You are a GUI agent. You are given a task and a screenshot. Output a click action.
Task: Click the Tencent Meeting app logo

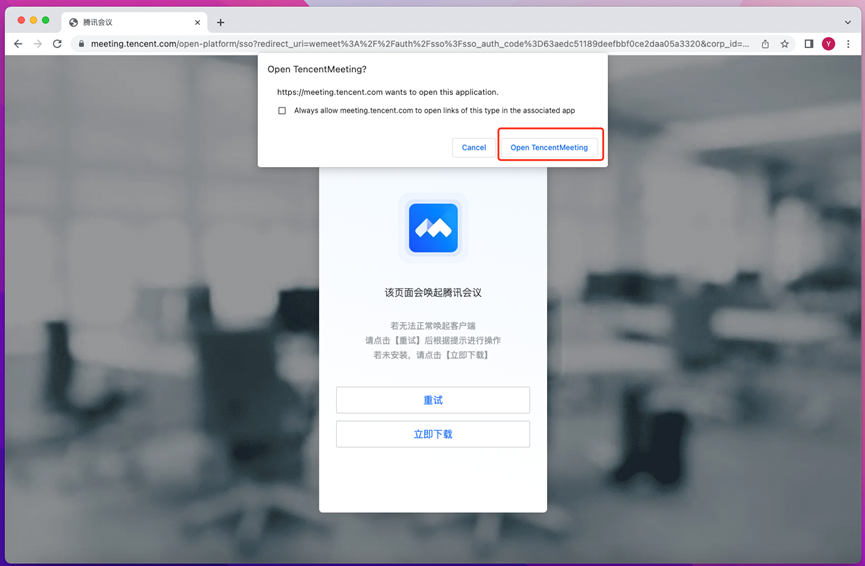click(433, 228)
